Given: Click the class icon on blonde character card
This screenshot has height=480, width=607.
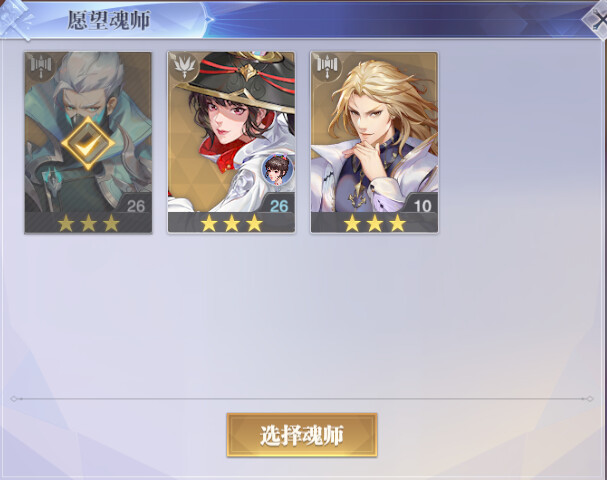Looking at the screenshot, I should [x=328, y=64].
